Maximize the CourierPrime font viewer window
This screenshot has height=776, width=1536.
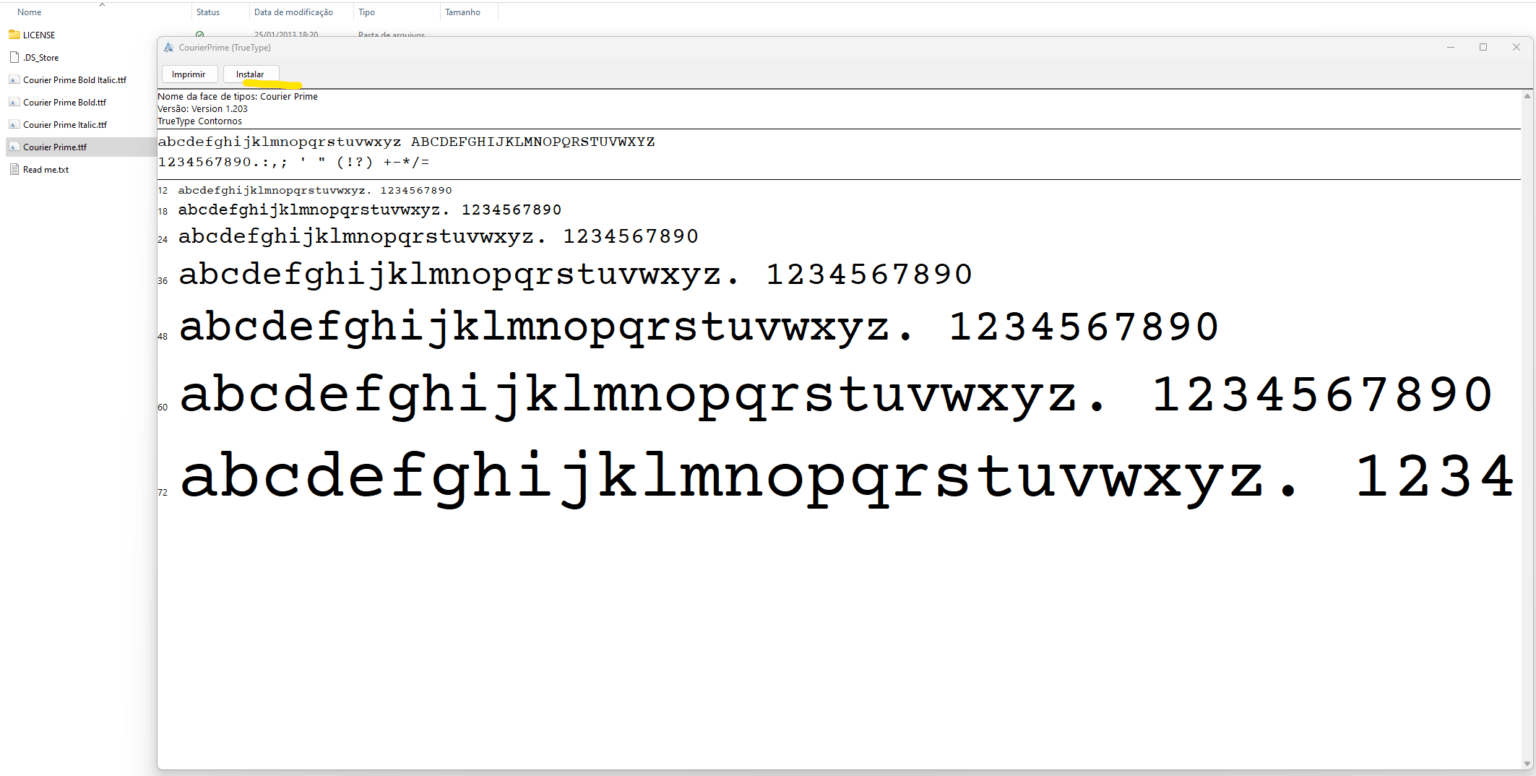pyautogui.click(x=1483, y=47)
